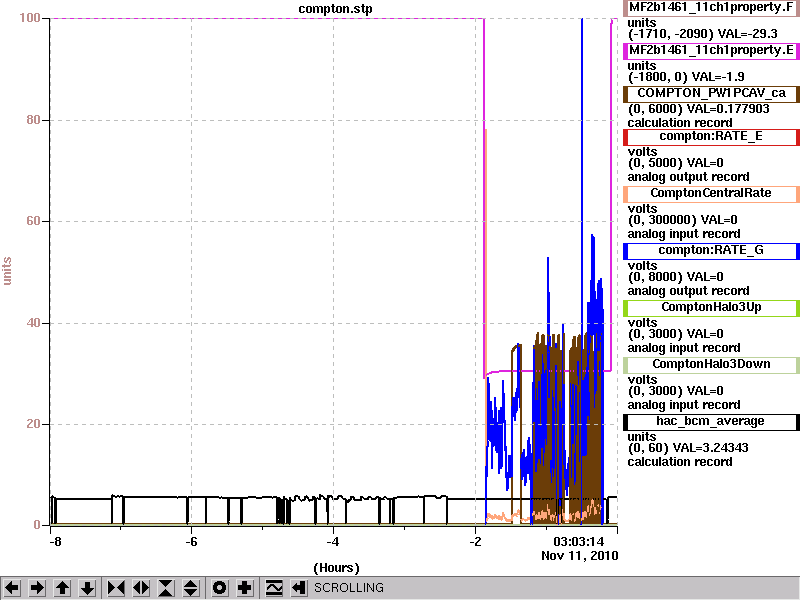Select compton:RATE_E red legend box
The height and width of the screenshot is (600, 800).
pos(711,136)
